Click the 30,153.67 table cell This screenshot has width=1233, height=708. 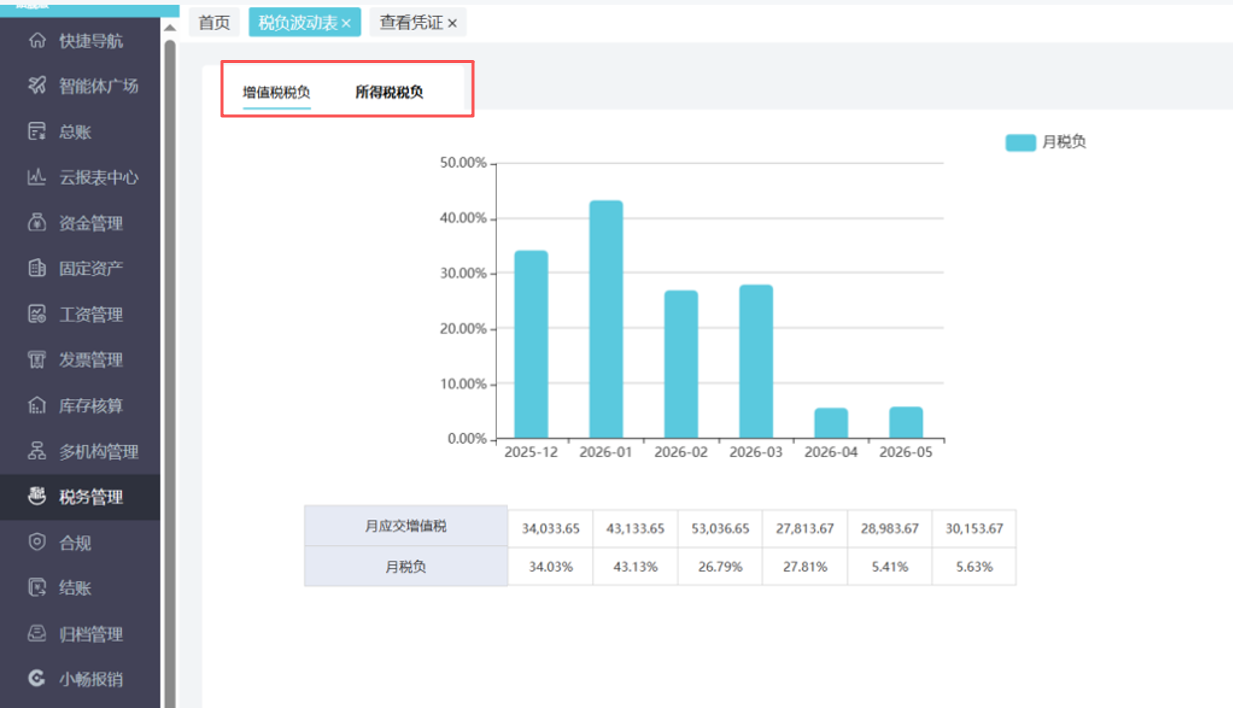coord(974,527)
